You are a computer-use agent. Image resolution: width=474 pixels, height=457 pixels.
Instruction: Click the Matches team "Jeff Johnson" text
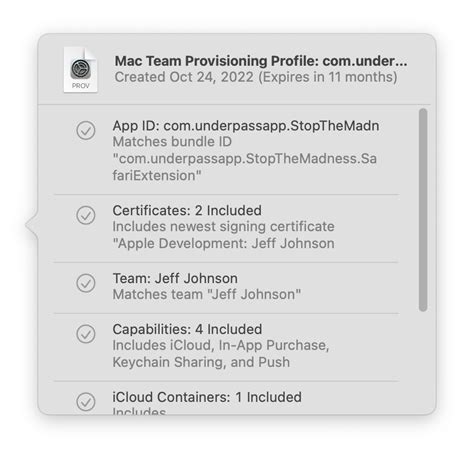point(206,294)
